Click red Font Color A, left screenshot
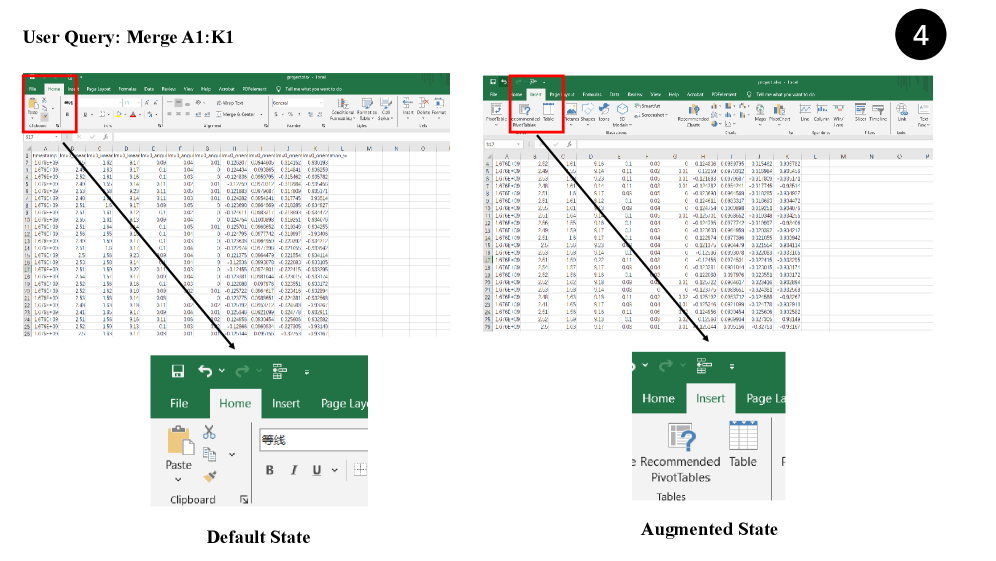Image resolution: width=996 pixels, height=561 pixels. tap(133, 115)
